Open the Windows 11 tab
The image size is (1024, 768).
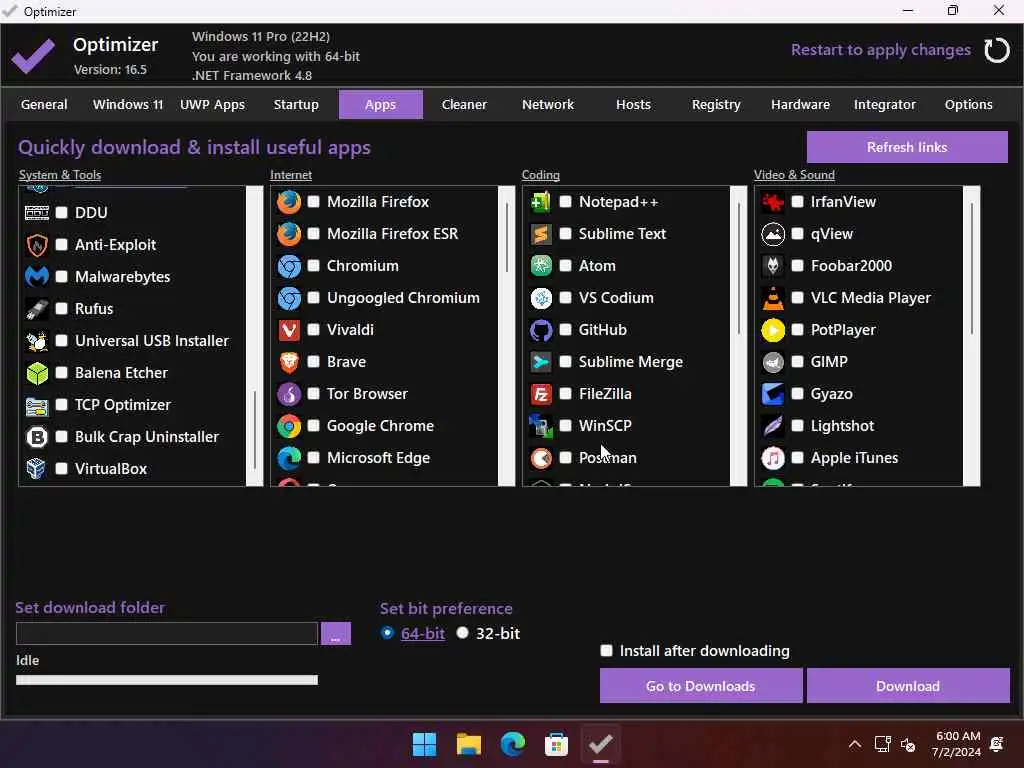[128, 104]
